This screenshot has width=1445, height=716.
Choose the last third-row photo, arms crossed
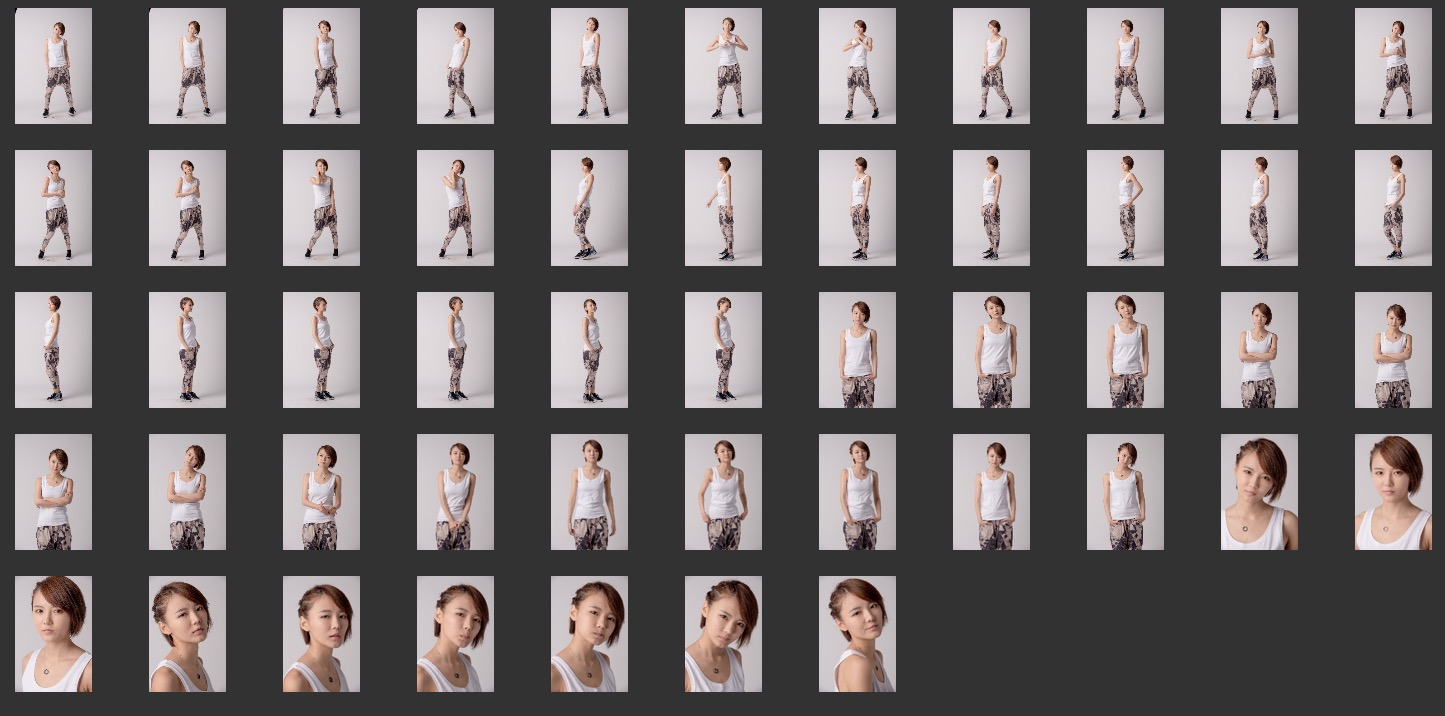tap(1393, 350)
